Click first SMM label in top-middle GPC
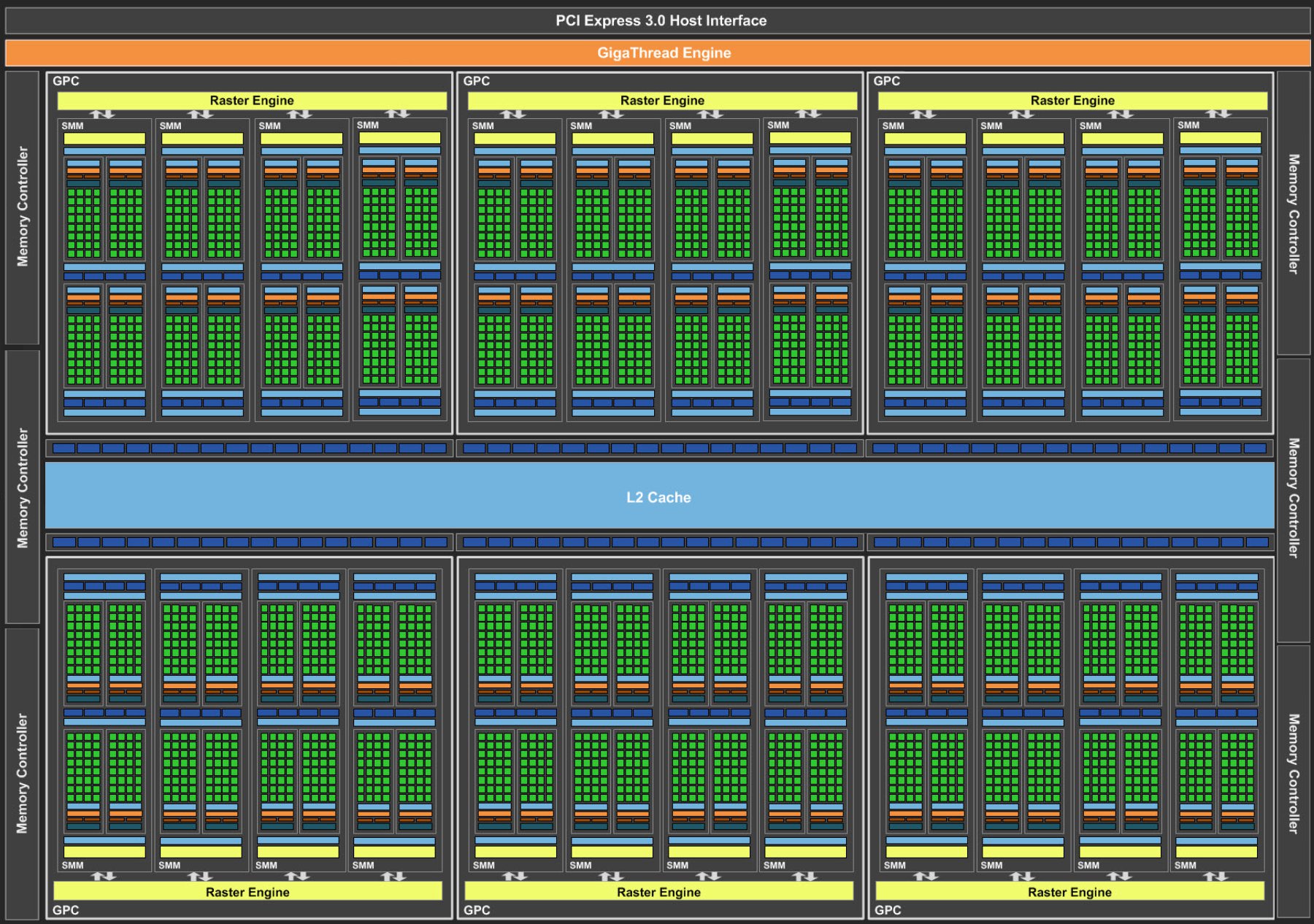1314x924 pixels. tap(483, 126)
